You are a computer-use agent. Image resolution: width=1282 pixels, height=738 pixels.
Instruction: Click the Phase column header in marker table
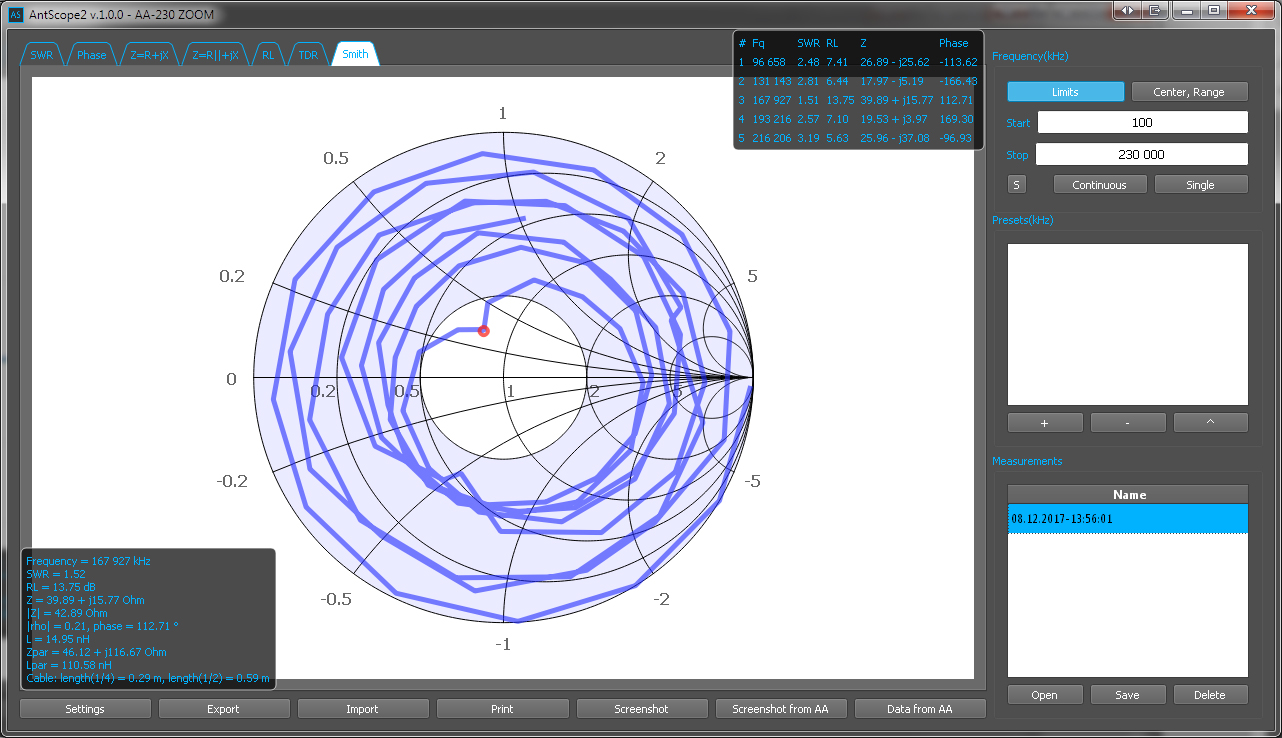954,43
